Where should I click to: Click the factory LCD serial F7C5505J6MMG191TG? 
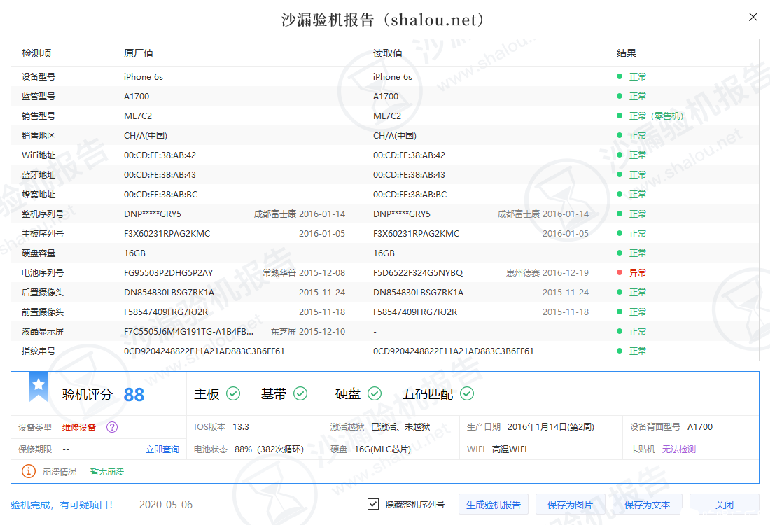[x=189, y=332]
